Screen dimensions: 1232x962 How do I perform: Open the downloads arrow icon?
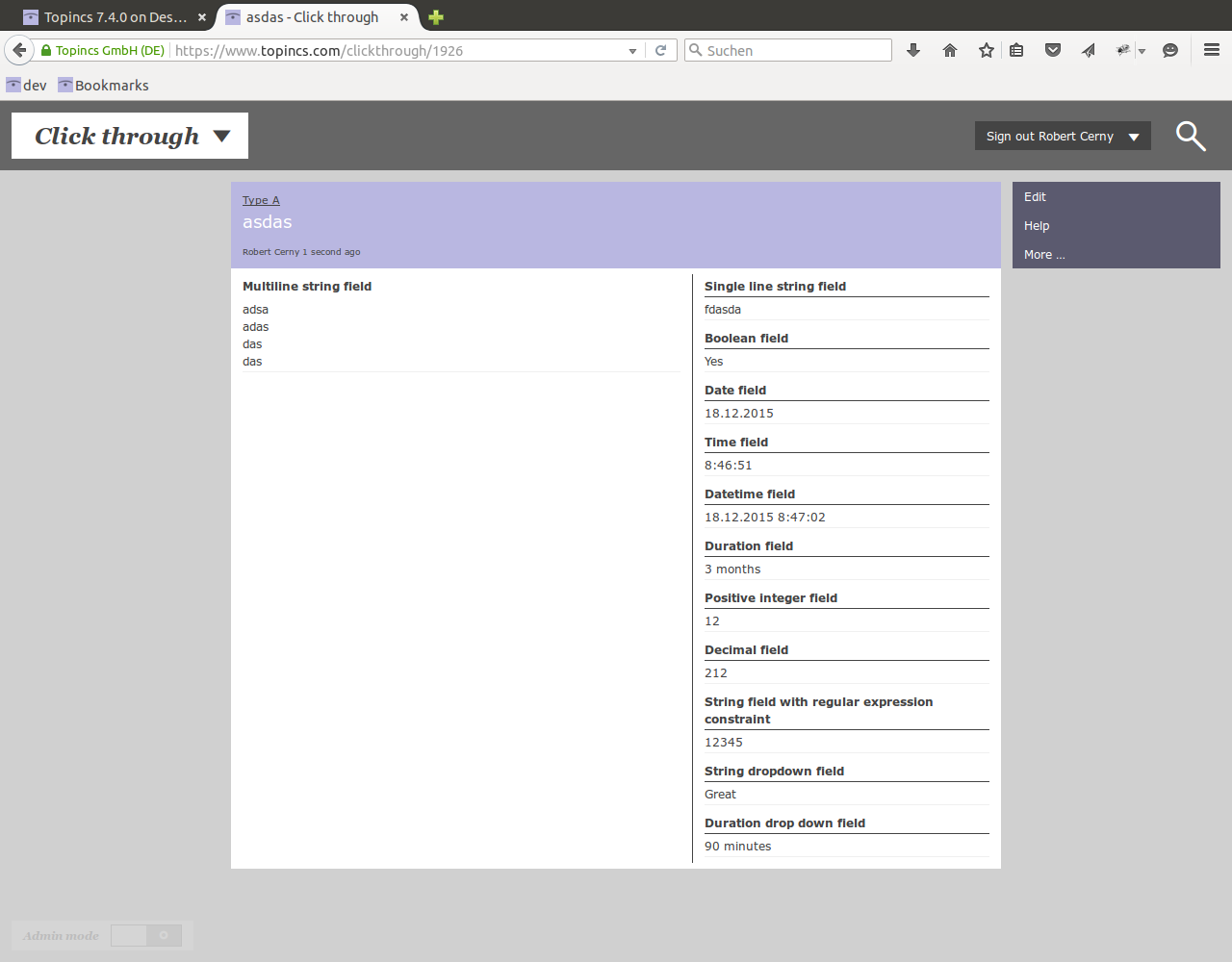pos(913,50)
